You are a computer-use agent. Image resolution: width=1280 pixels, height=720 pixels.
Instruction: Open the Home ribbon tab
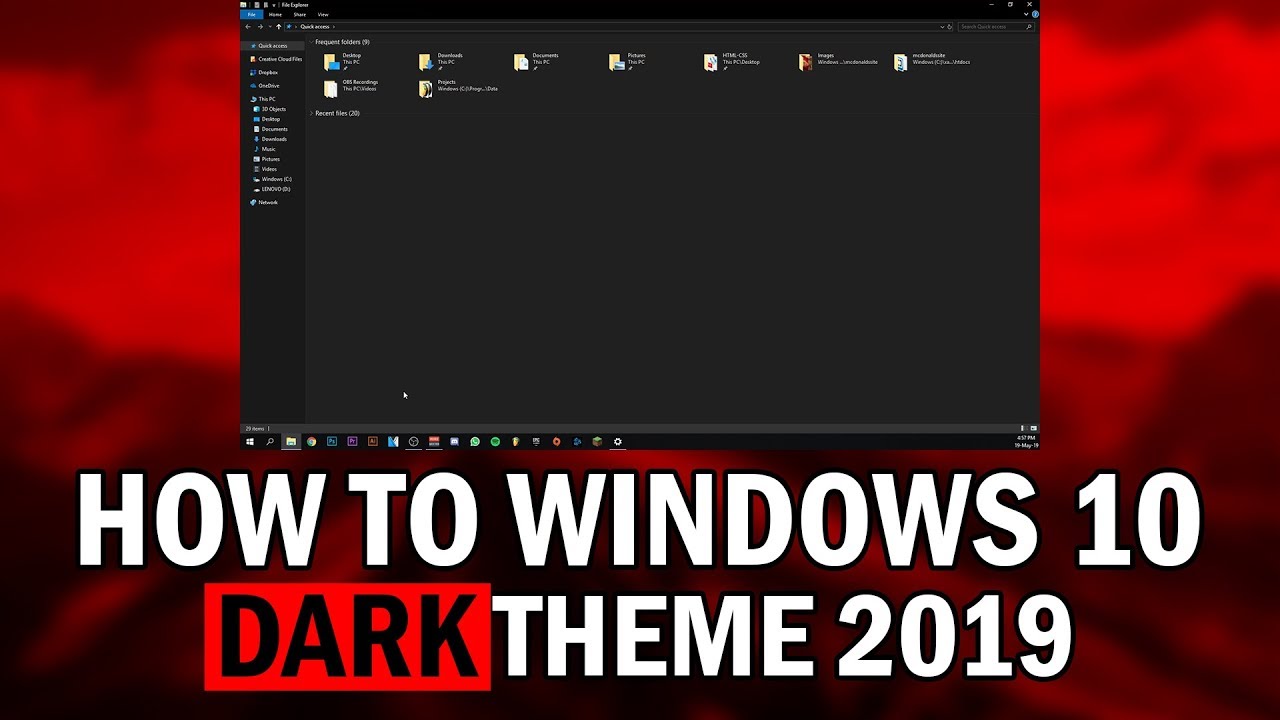tap(275, 14)
